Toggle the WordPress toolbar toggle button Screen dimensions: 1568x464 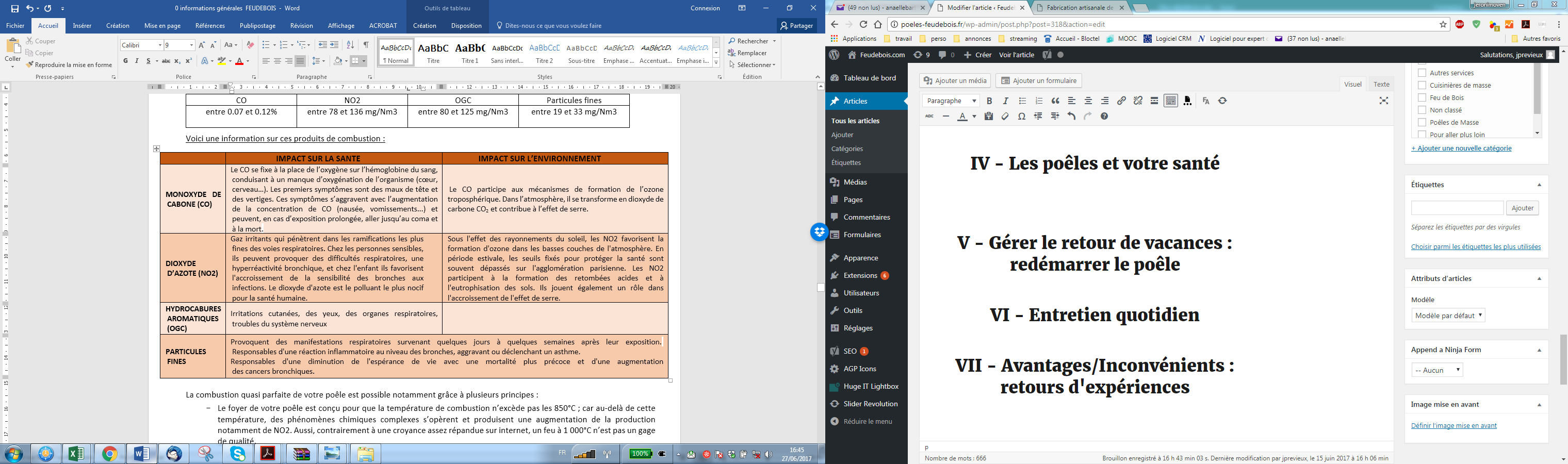point(1170,101)
